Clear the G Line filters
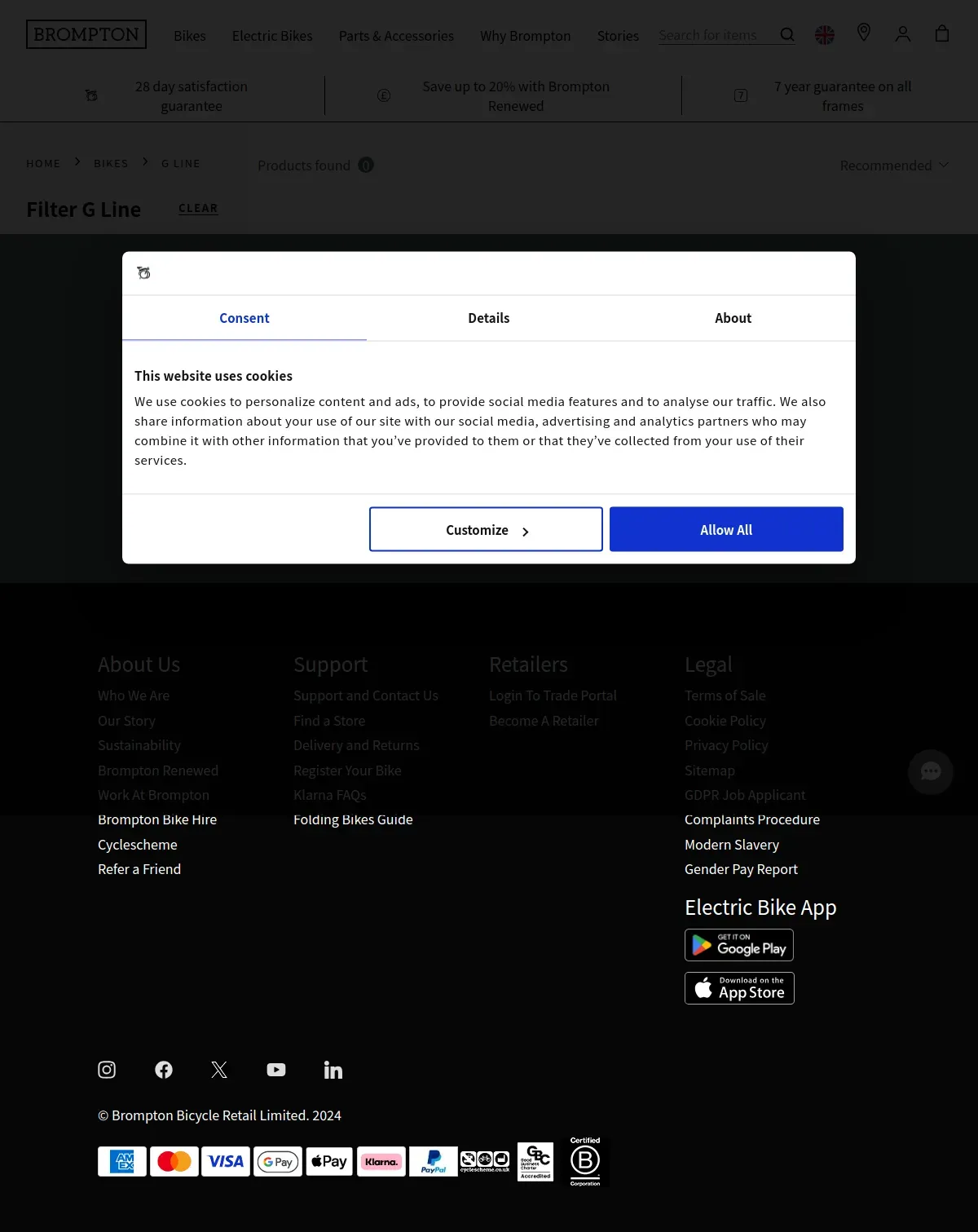Viewport: 978px width, 1232px height. (x=198, y=209)
